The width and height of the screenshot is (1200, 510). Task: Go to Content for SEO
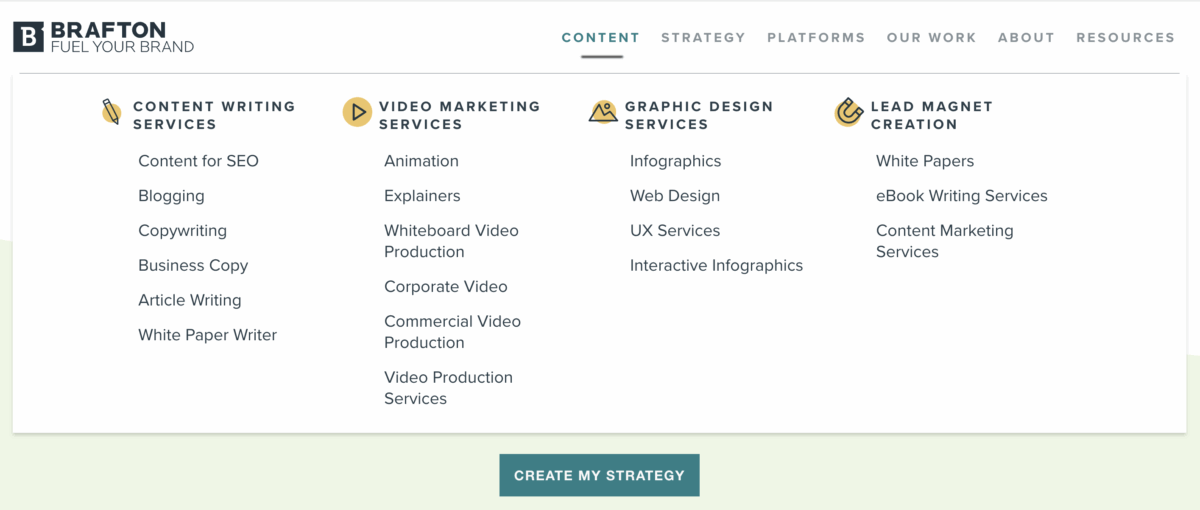(x=198, y=161)
